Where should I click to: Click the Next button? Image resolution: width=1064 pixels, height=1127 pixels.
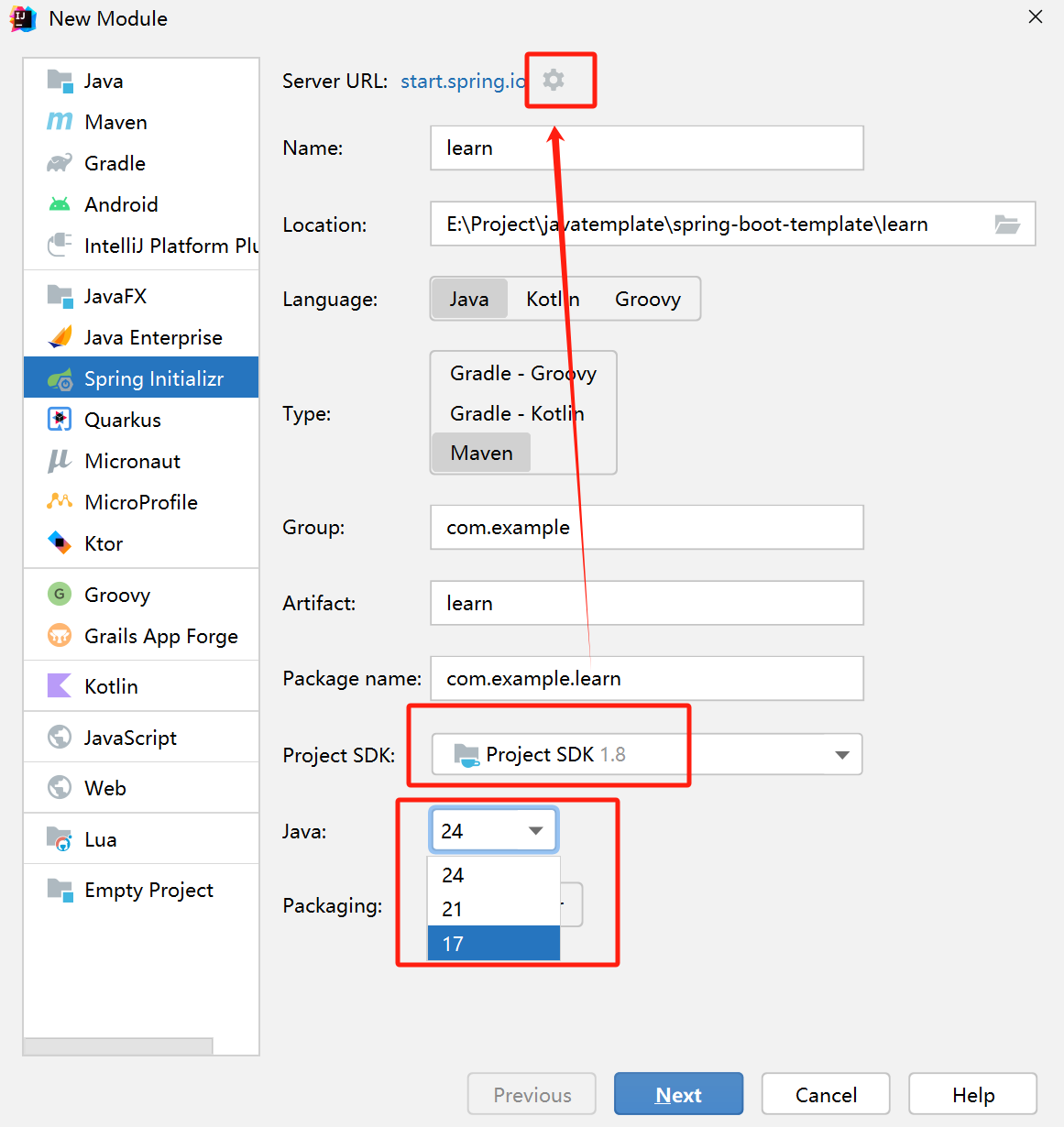tap(678, 1094)
